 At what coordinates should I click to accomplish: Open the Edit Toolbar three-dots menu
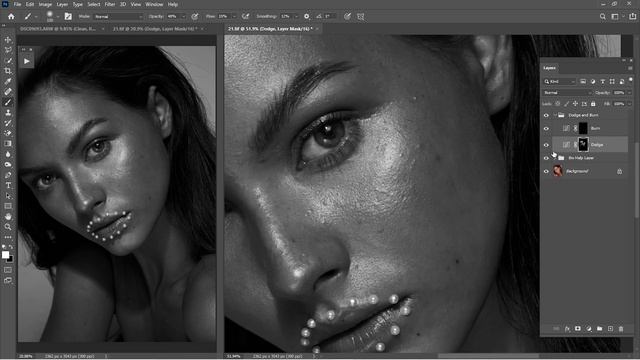click(x=8, y=237)
